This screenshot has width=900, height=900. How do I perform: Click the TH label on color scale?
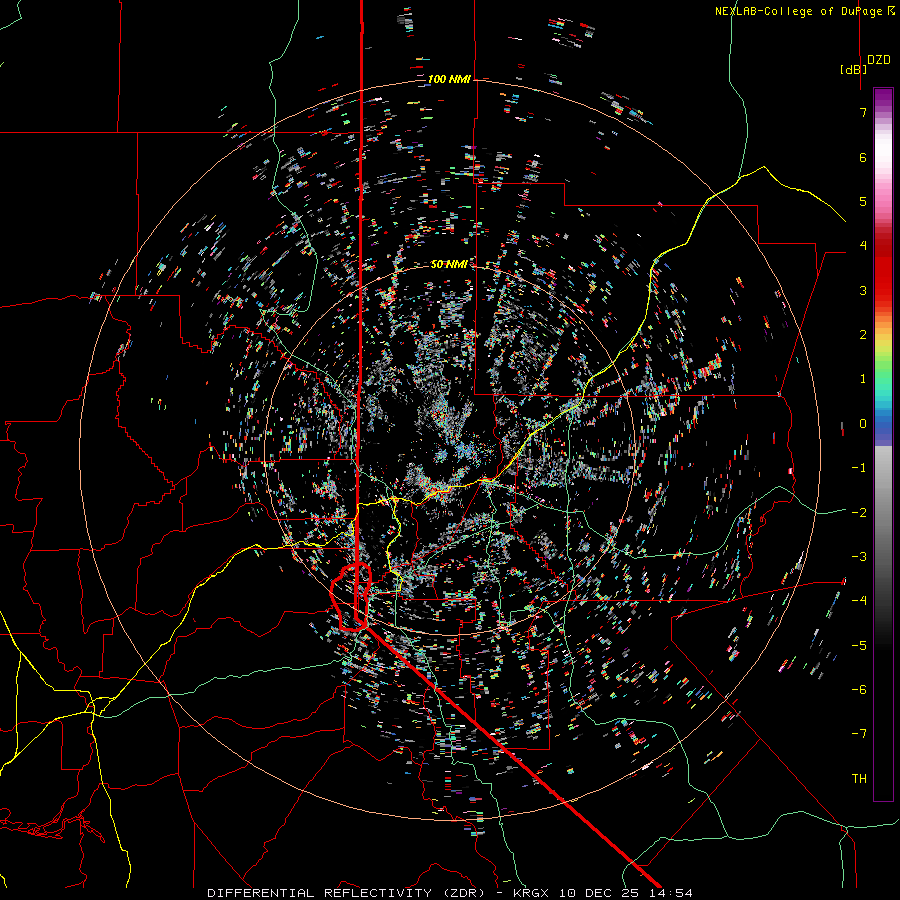[x=859, y=779]
